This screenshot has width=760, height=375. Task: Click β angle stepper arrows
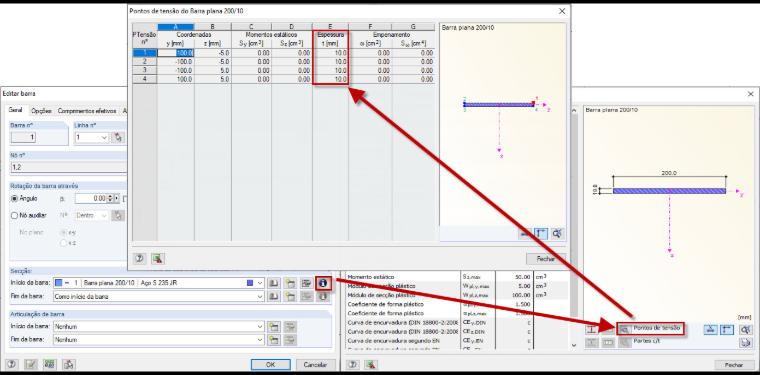point(110,199)
